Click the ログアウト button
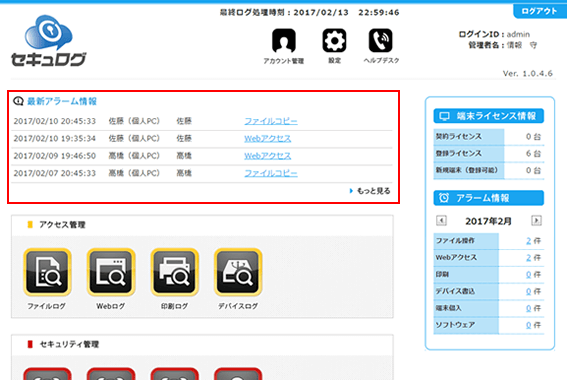 (540, 11)
